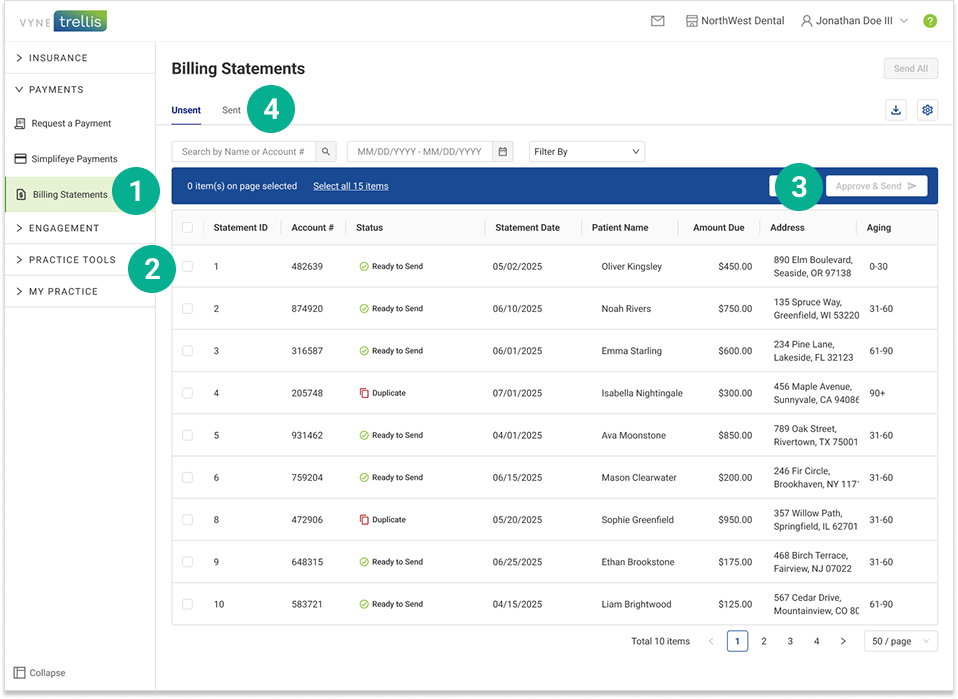
Task: Click the green help question mark icon
Action: click(x=929, y=21)
